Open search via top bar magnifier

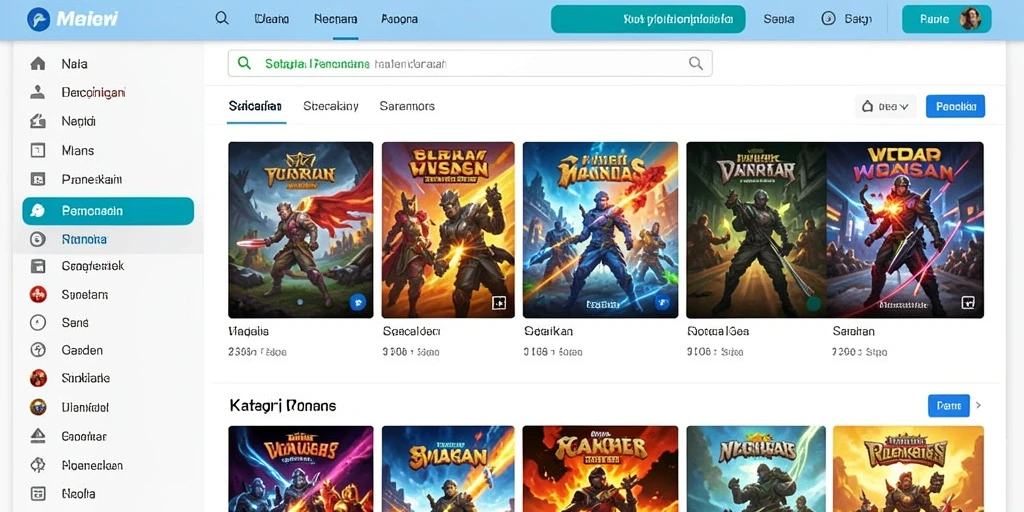(x=222, y=18)
